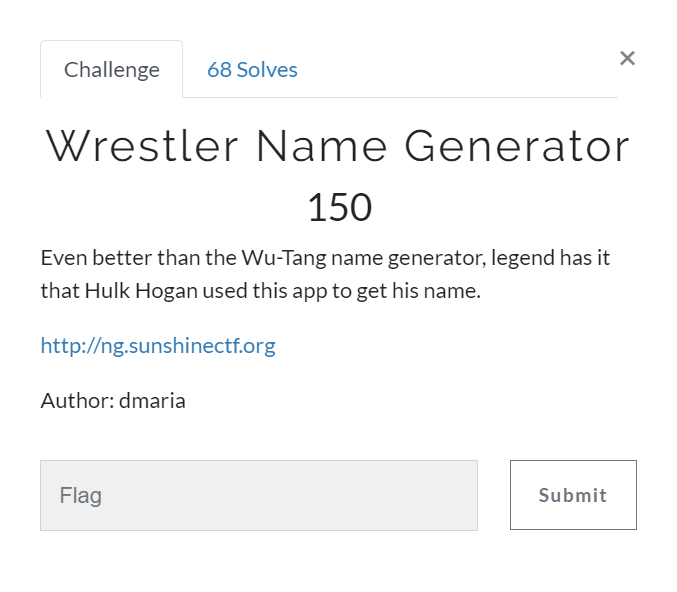The image size is (677, 592).
Task: Focus the Flag input field
Action: point(258,495)
